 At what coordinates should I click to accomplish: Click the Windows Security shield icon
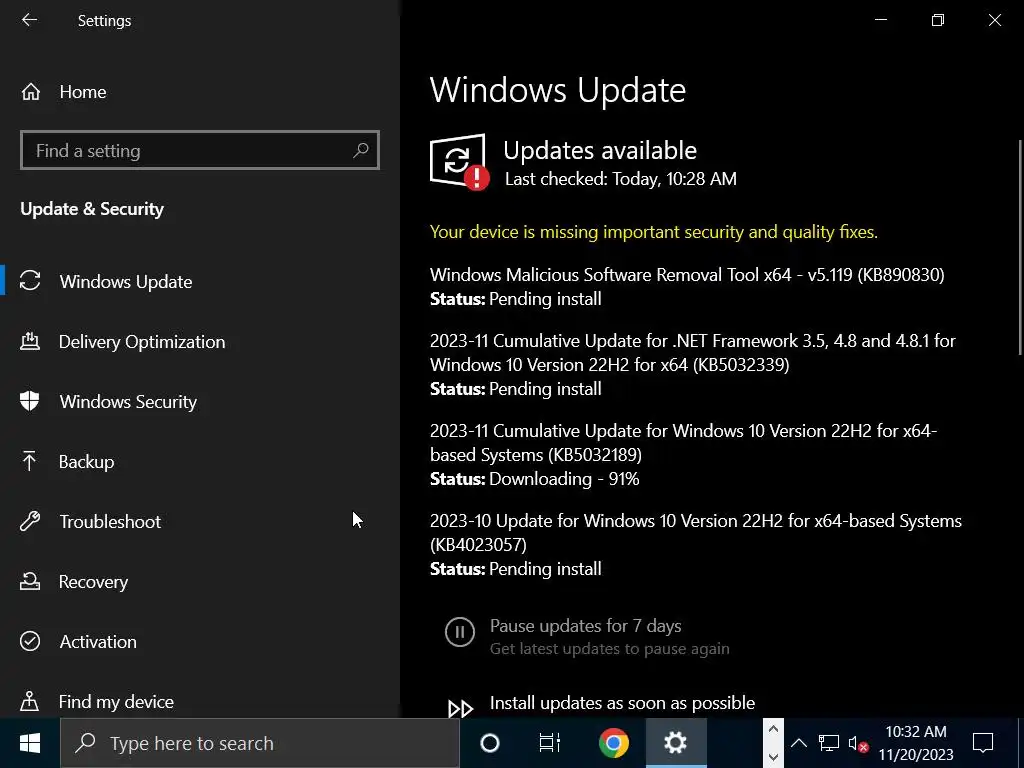30,401
